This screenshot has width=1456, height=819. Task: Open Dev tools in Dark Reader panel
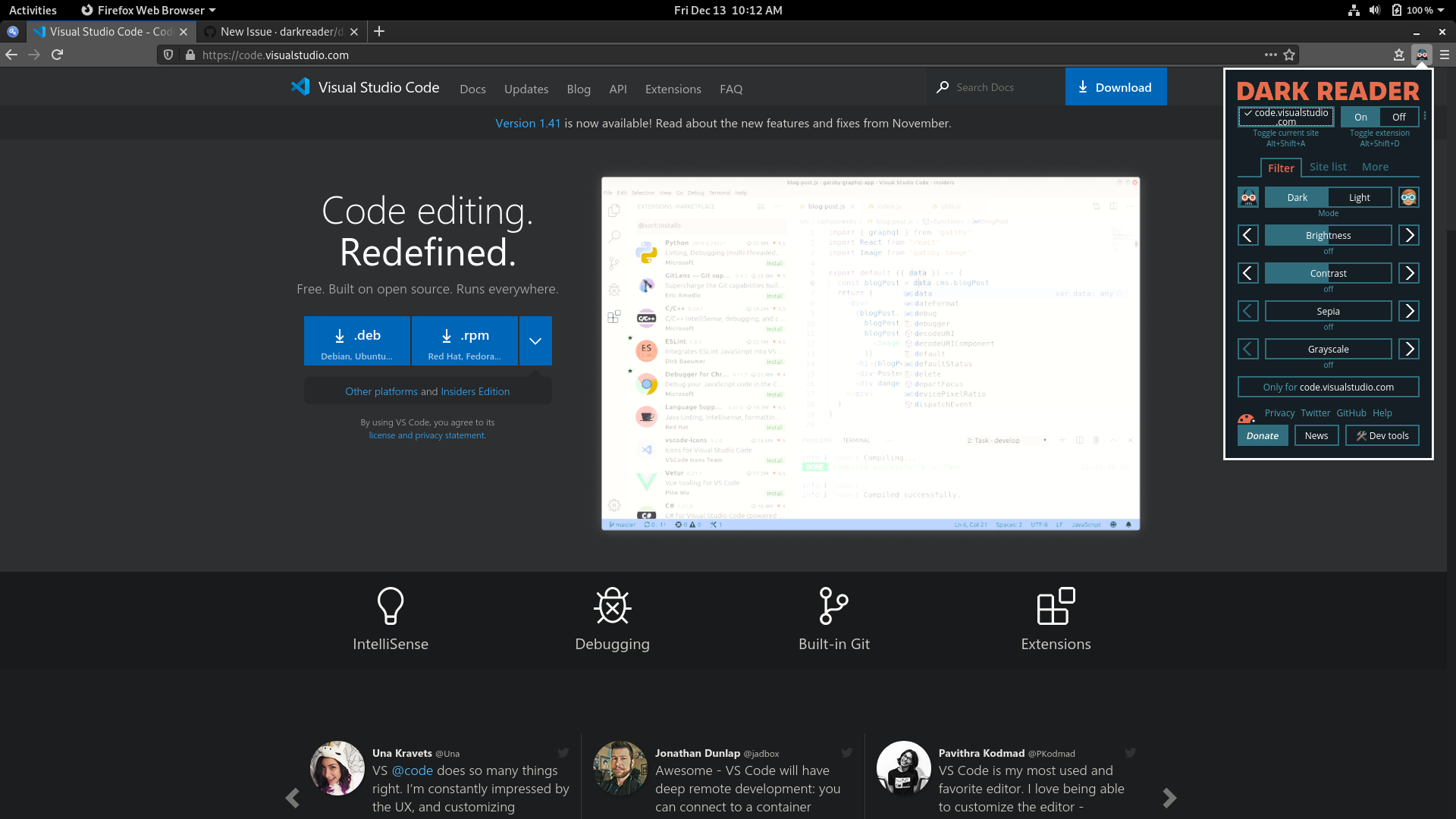(1382, 435)
